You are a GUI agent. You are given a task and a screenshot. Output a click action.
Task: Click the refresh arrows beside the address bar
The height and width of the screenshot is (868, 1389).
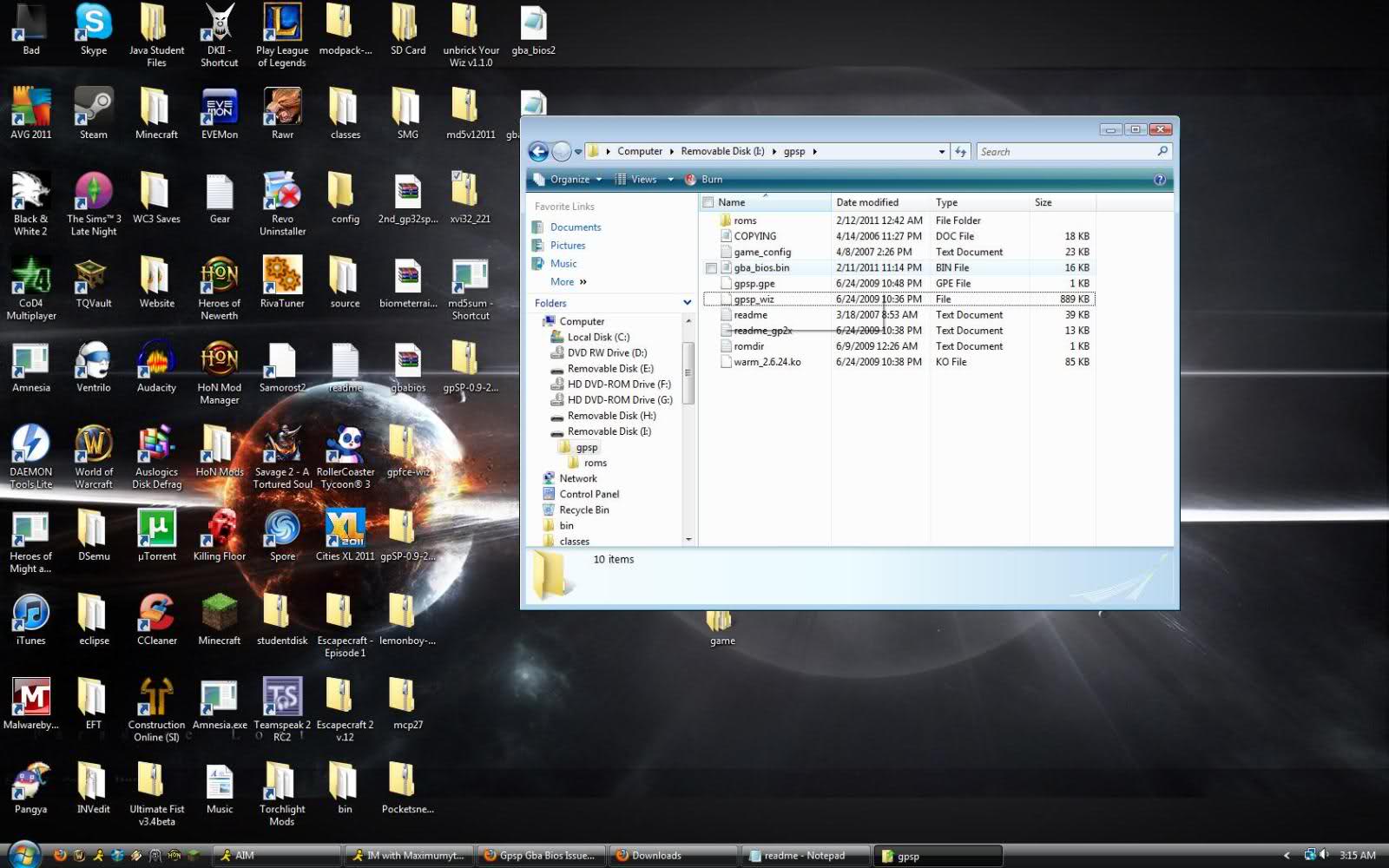[960, 152]
